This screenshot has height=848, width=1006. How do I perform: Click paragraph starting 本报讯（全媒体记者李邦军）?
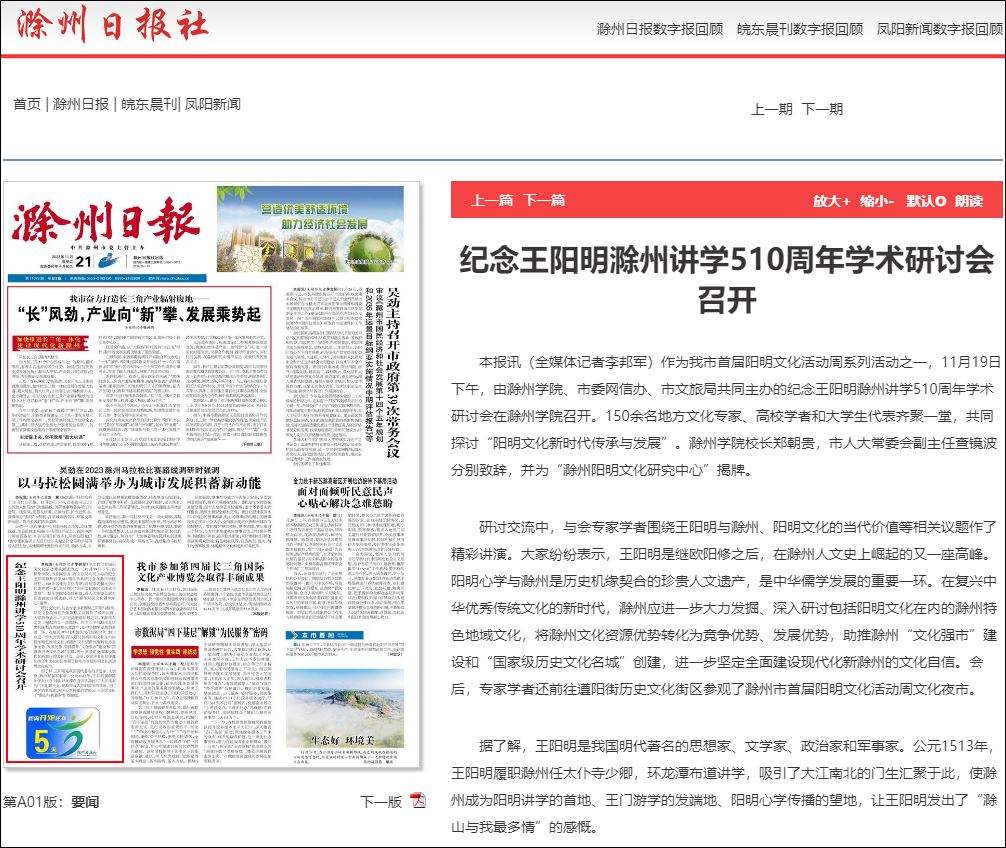click(726, 416)
